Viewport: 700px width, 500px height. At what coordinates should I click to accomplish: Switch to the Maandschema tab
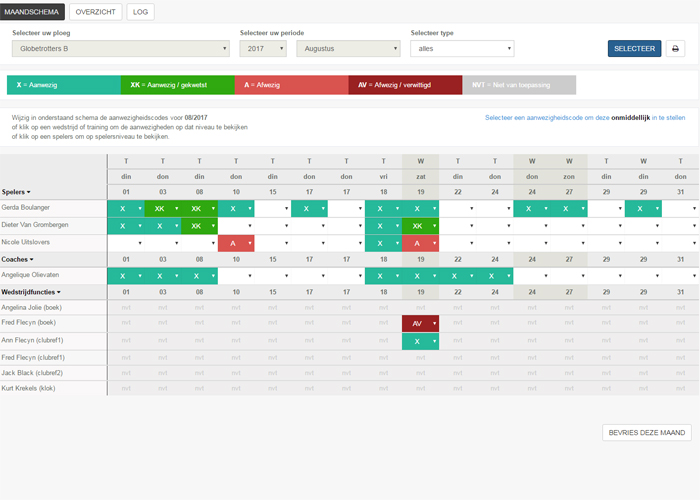pyautogui.click(x=32, y=12)
